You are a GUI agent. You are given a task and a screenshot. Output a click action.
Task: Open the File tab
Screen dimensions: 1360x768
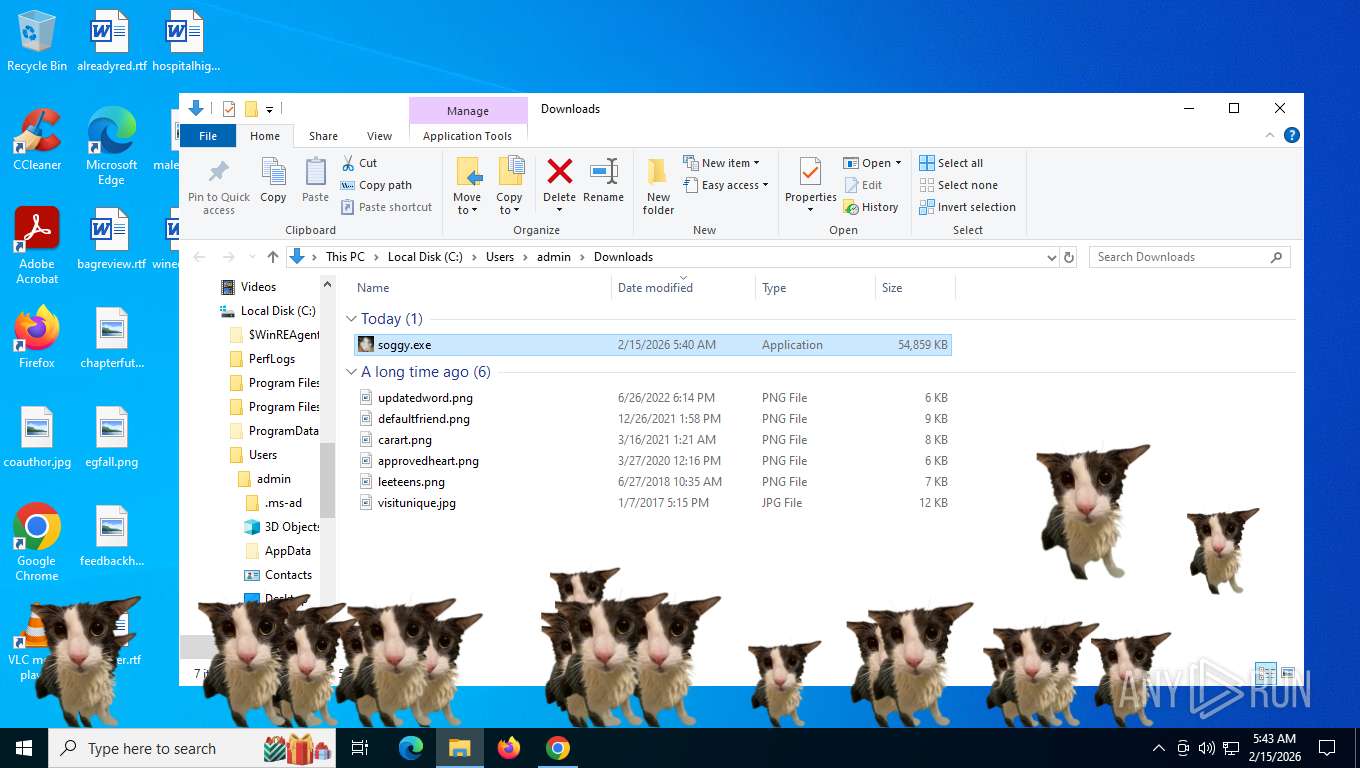point(208,136)
